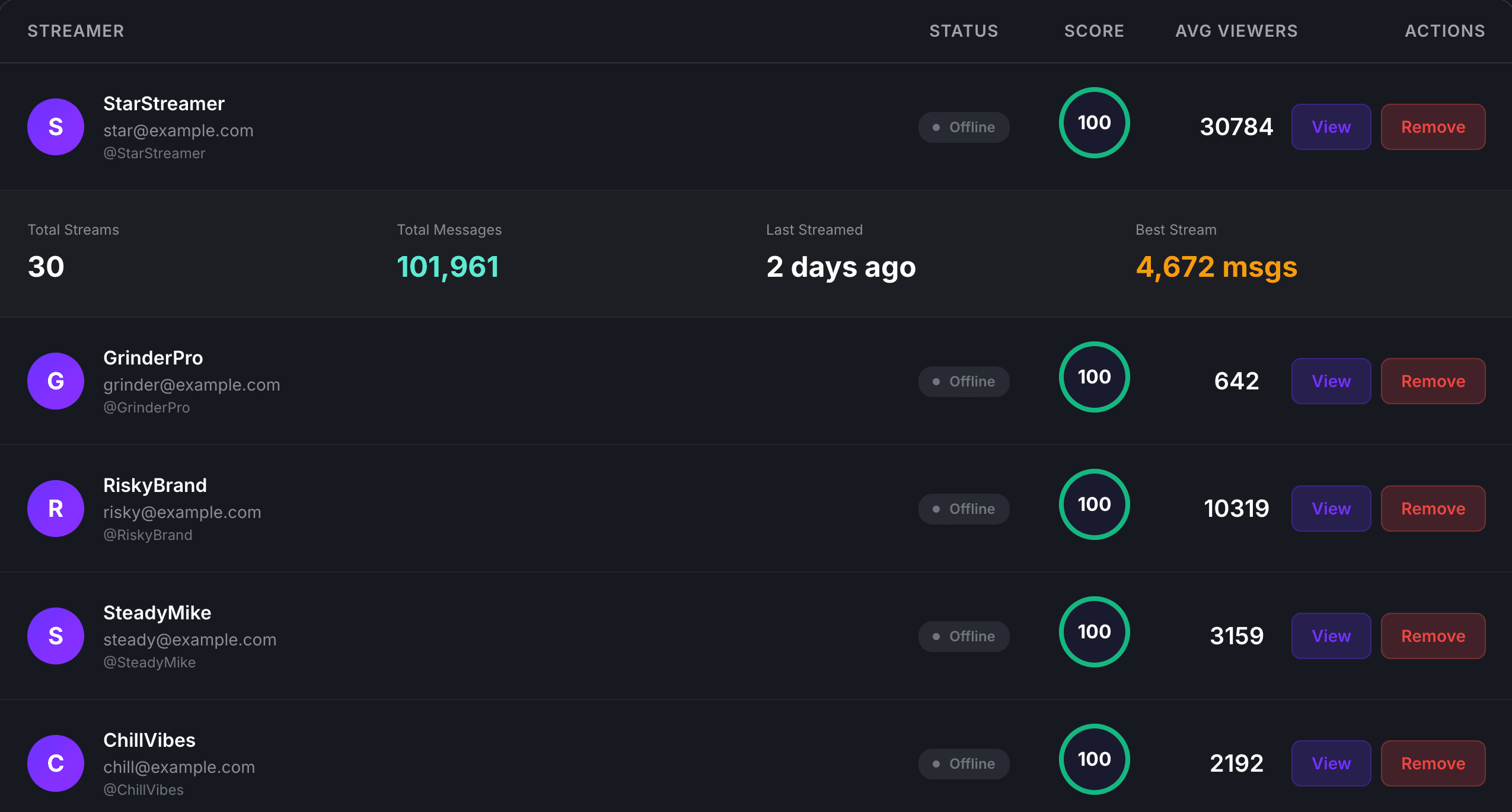Remove the SteadyMike streamer
The width and height of the screenshot is (1512, 812).
(x=1433, y=635)
